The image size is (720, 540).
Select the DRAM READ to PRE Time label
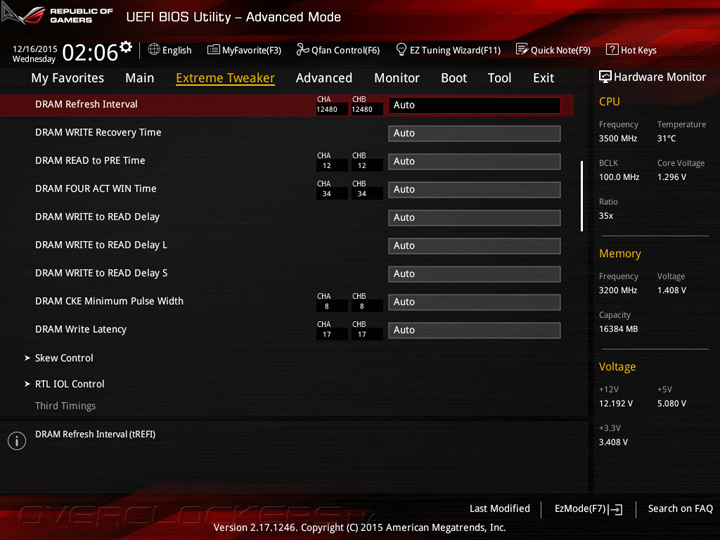[x=90, y=160]
